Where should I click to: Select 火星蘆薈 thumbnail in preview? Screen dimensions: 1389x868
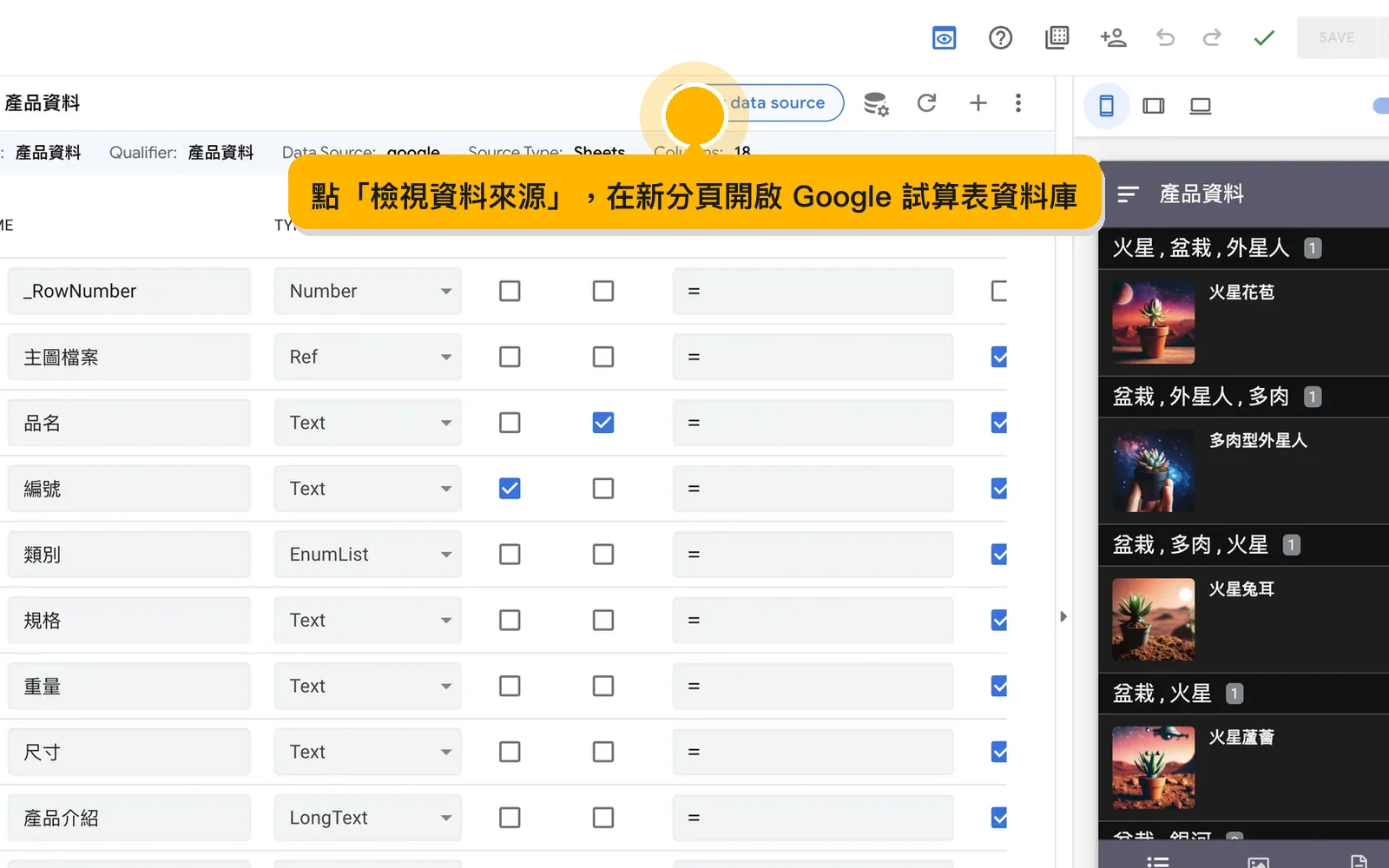click(x=1154, y=768)
